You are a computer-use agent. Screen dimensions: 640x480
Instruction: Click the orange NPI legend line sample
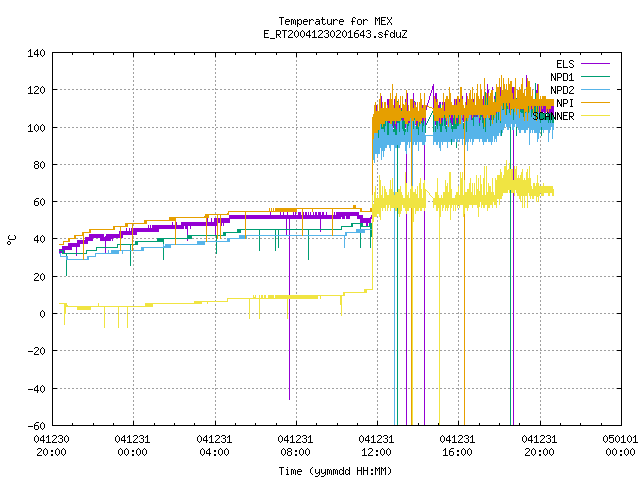(x=596, y=103)
